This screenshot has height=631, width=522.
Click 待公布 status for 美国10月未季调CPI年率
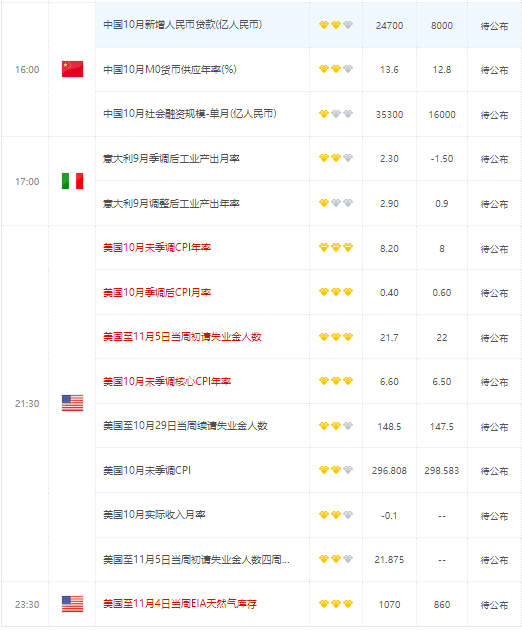click(494, 249)
